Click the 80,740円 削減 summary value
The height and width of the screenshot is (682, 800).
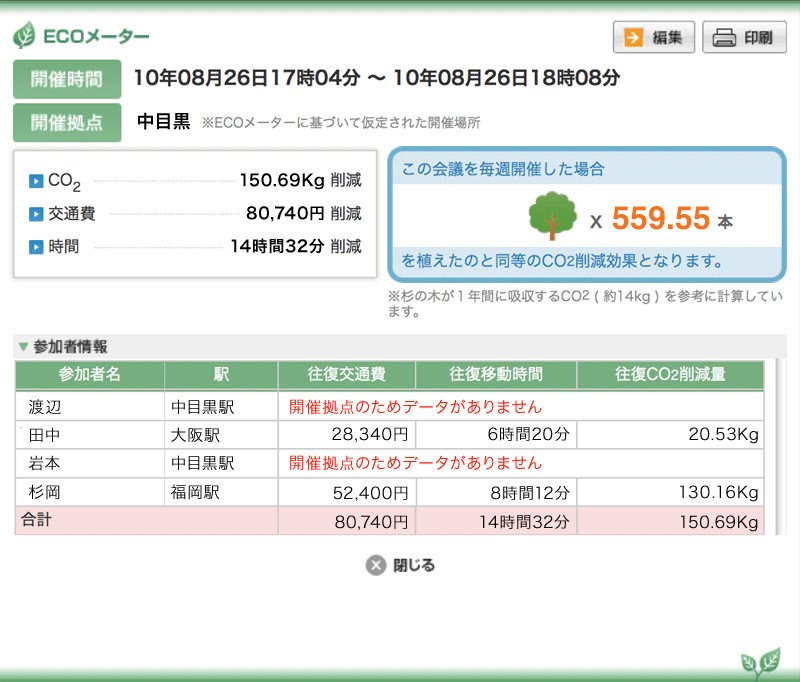(304, 213)
